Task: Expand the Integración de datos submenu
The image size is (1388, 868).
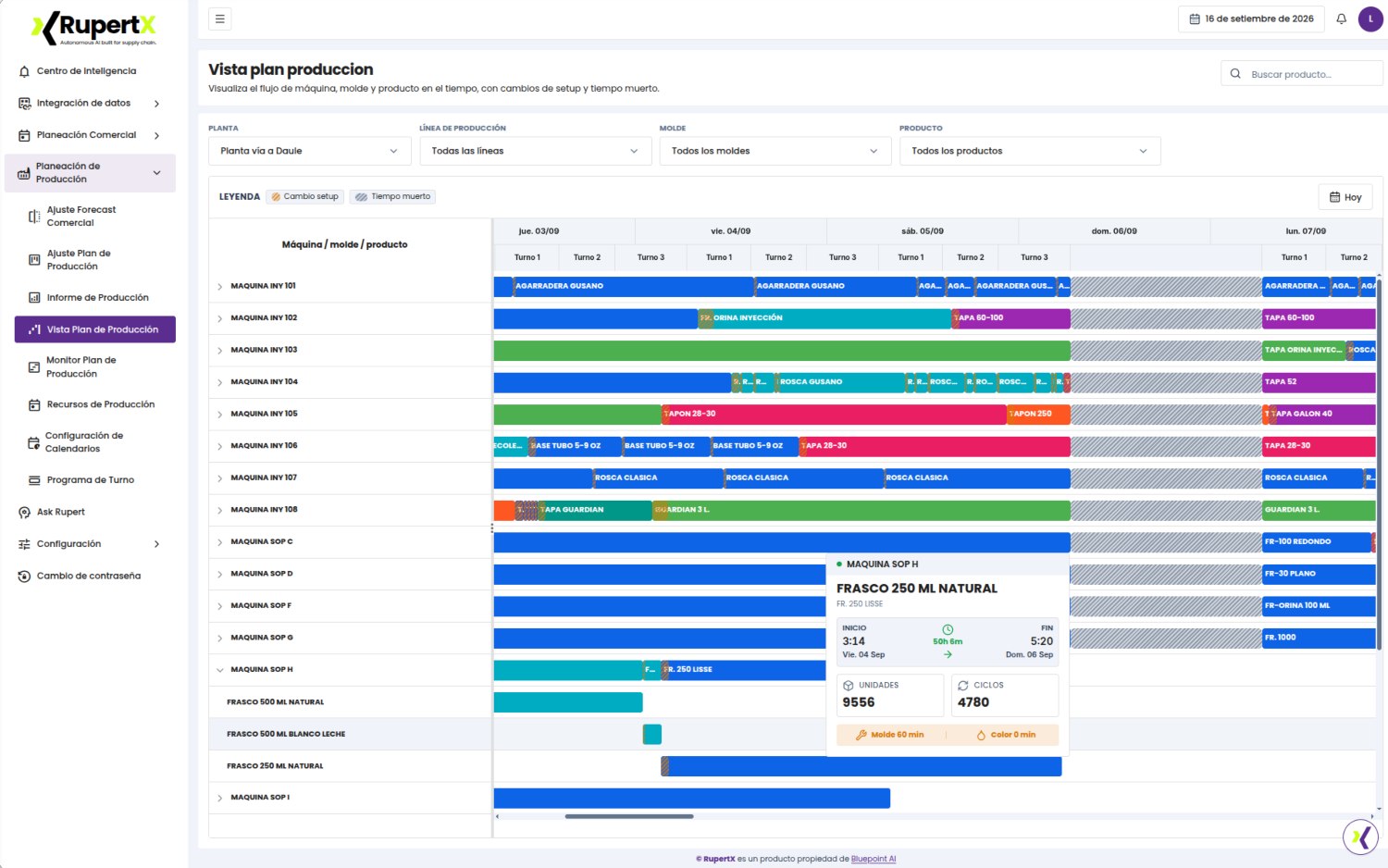Action: (156, 104)
